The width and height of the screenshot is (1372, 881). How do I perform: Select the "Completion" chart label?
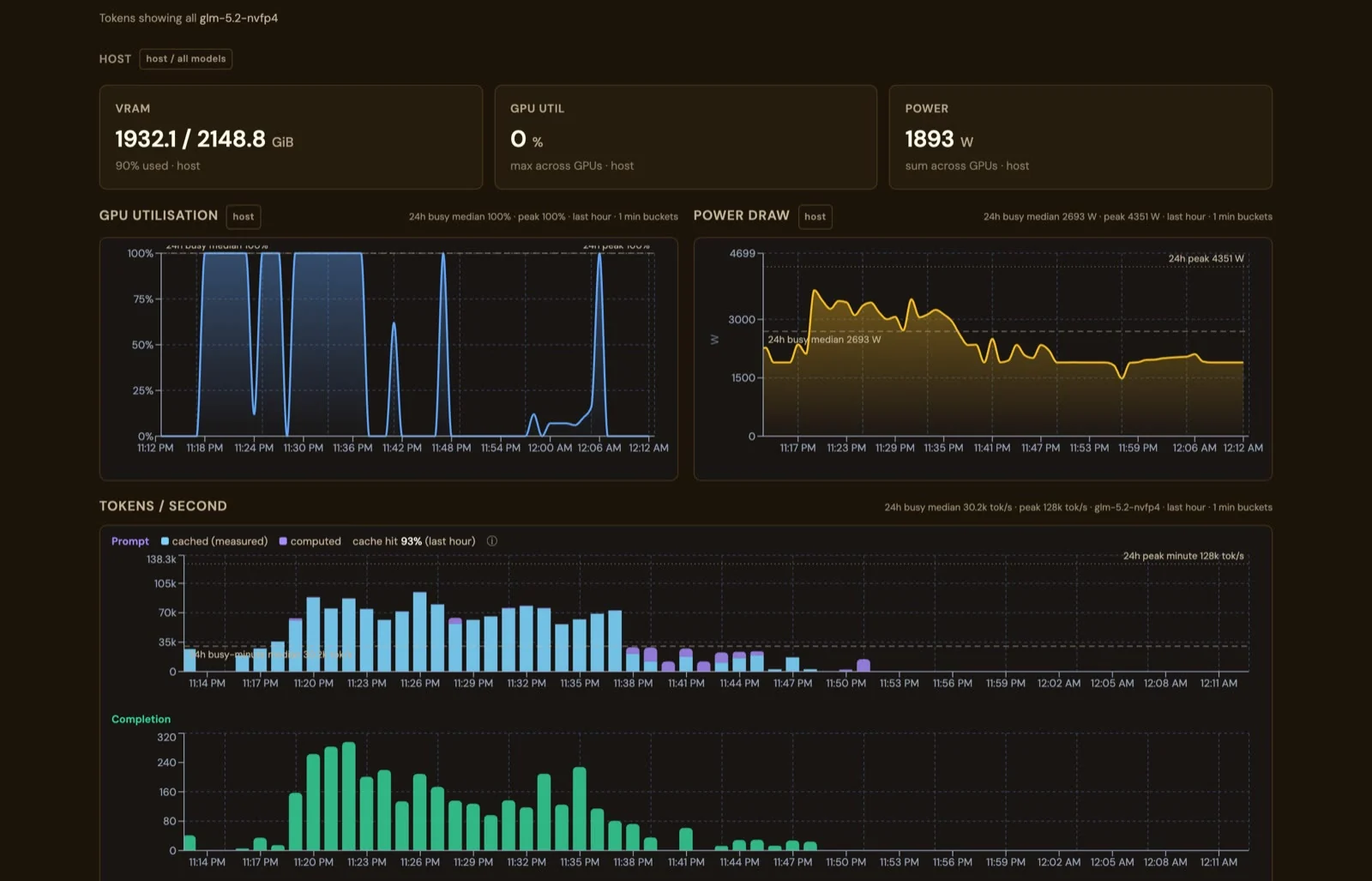[141, 720]
